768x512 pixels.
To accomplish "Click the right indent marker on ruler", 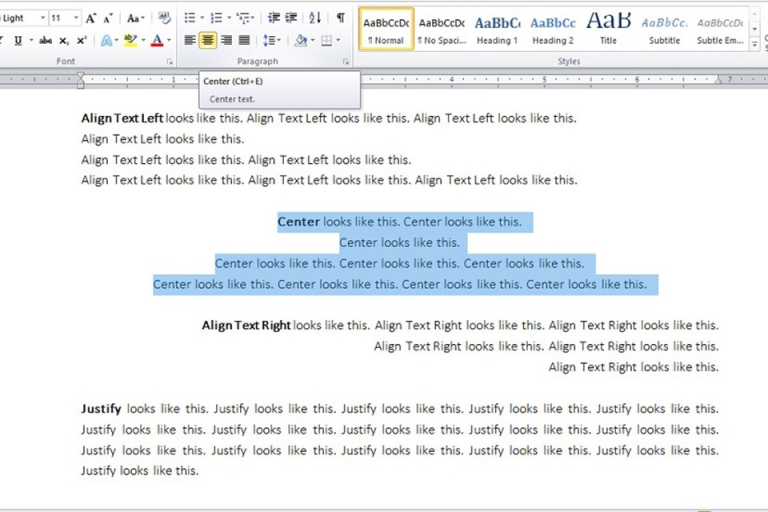I will pos(719,80).
